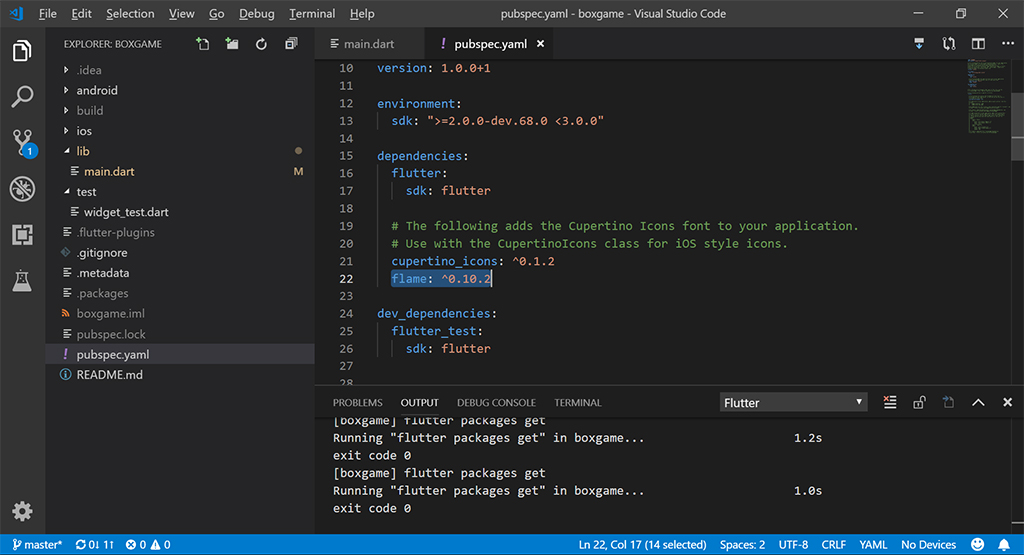Switch to the main.dart editor tab

(368, 44)
